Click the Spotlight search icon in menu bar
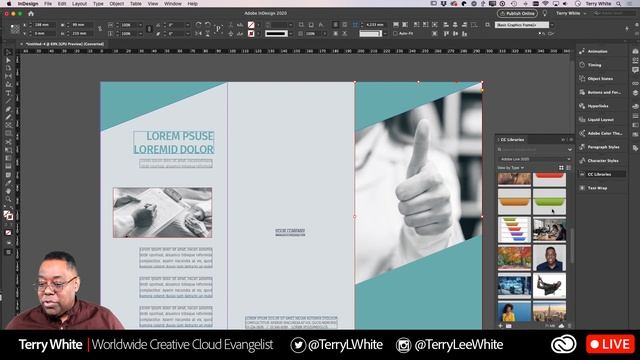The image size is (640, 360). (x=619, y=4)
